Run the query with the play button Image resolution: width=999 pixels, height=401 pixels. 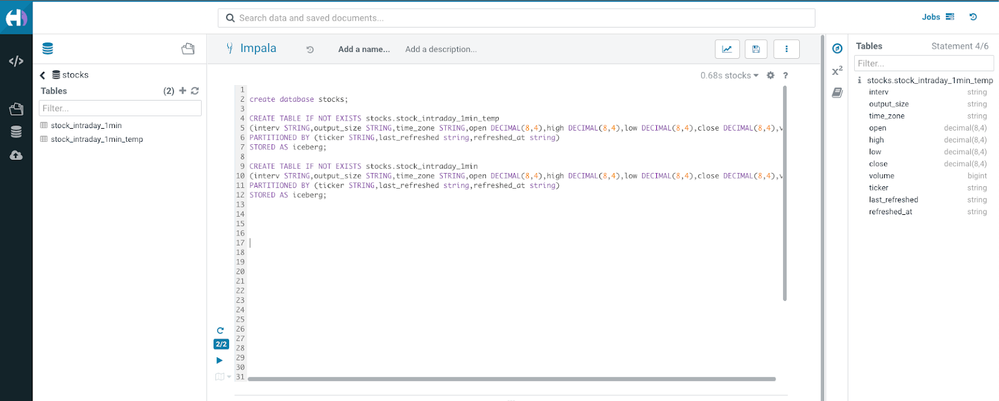[x=220, y=360]
